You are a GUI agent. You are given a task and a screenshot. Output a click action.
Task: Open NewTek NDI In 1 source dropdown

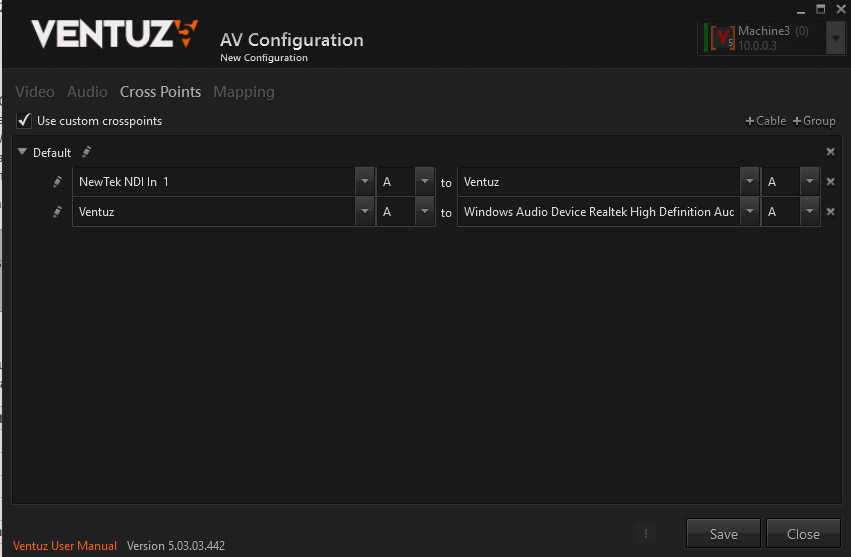click(x=364, y=182)
